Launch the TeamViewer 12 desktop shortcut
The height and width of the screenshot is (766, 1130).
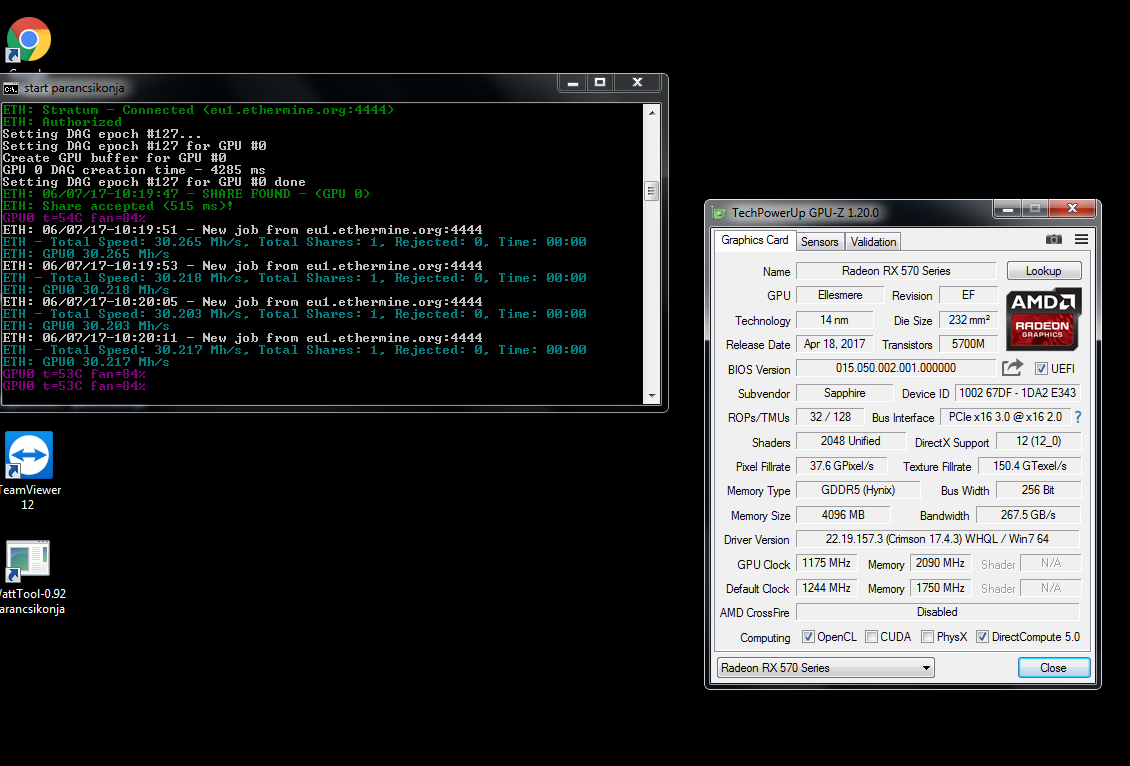29,455
